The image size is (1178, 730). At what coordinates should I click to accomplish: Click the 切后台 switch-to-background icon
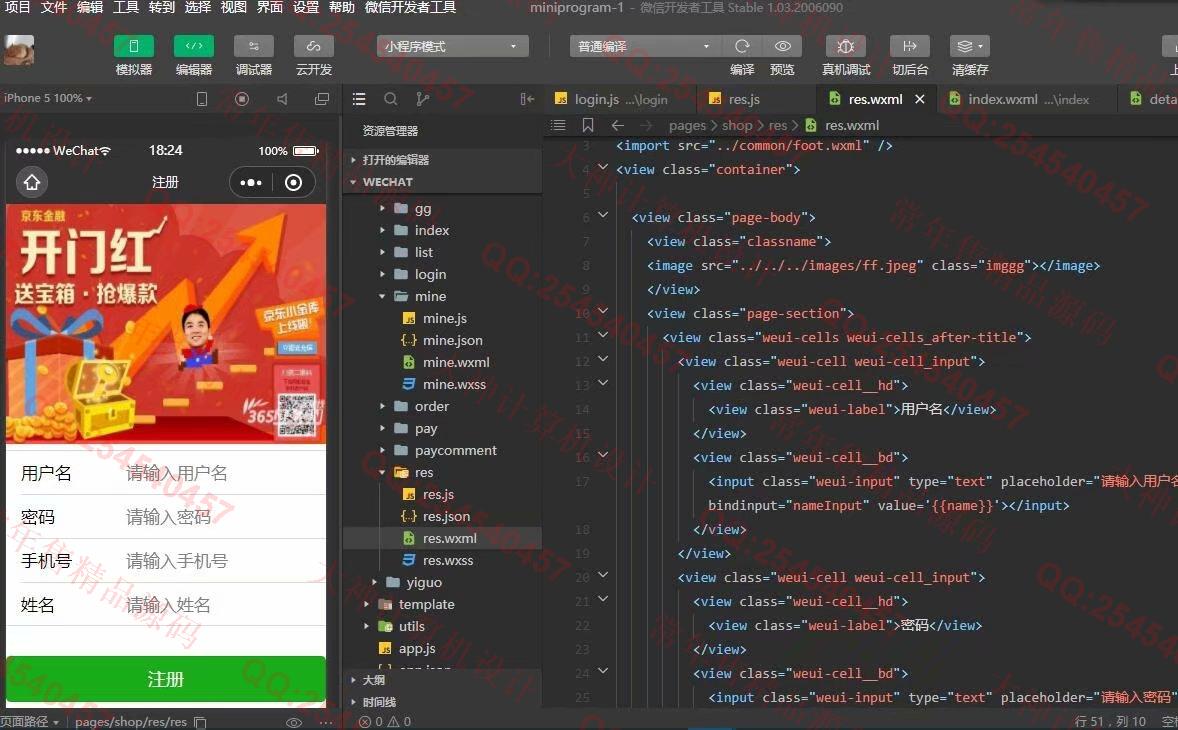tap(910, 47)
